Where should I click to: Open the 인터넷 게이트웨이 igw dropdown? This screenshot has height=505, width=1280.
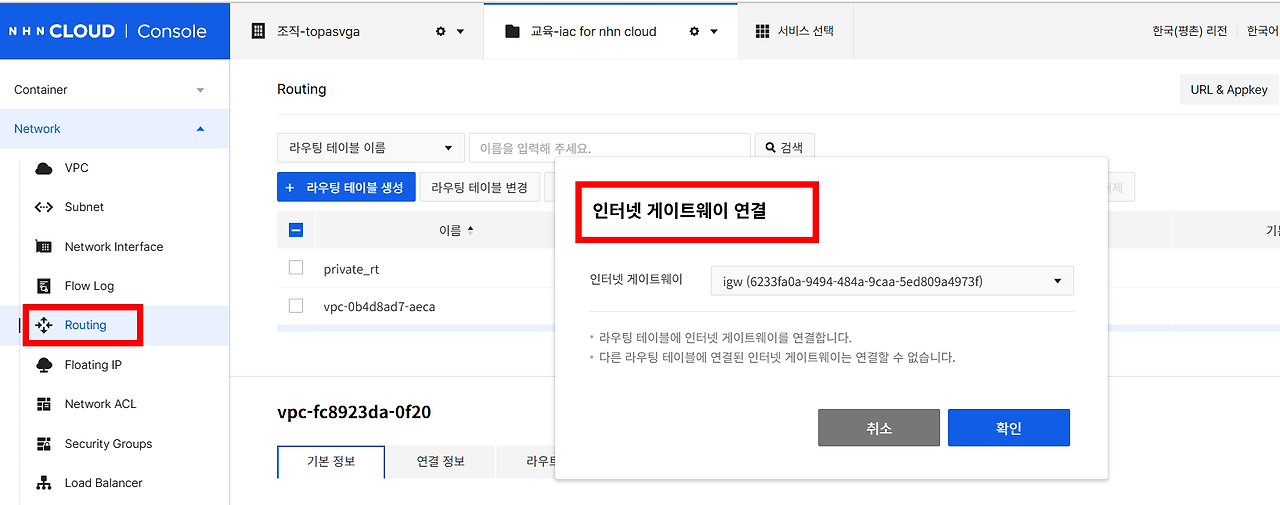(892, 281)
